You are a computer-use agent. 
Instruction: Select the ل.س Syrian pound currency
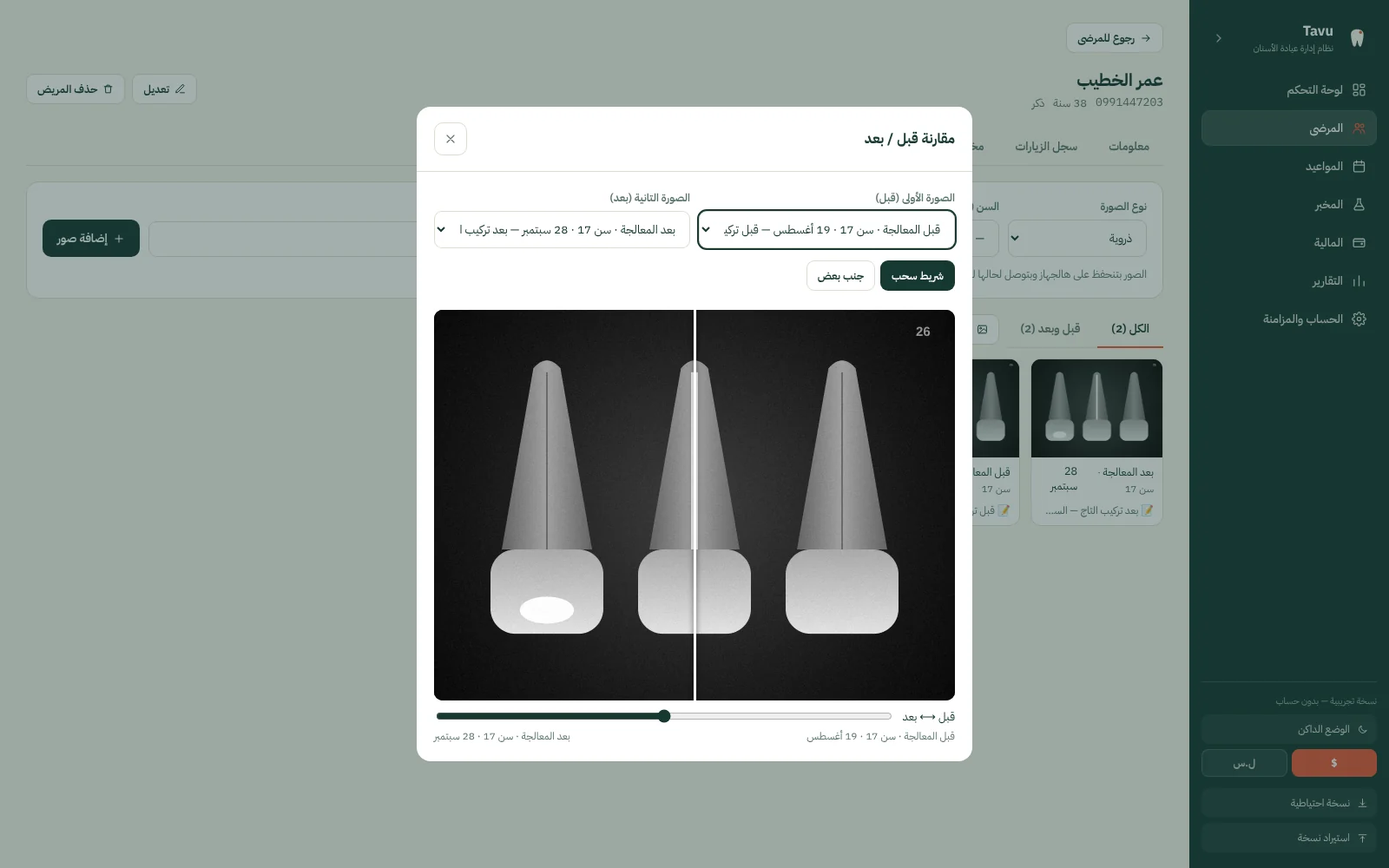point(1244,763)
